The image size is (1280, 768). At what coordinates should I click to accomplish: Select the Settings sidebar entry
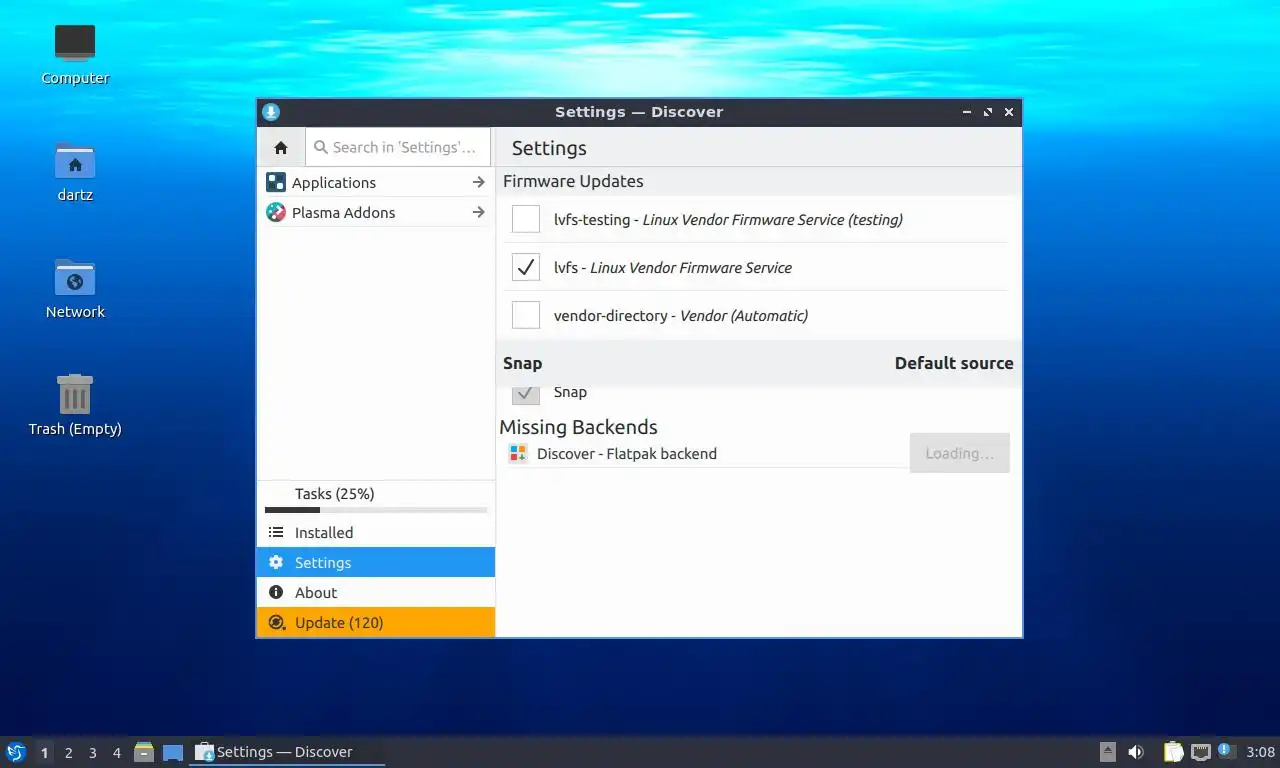pyautogui.click(x=376, y=562)
